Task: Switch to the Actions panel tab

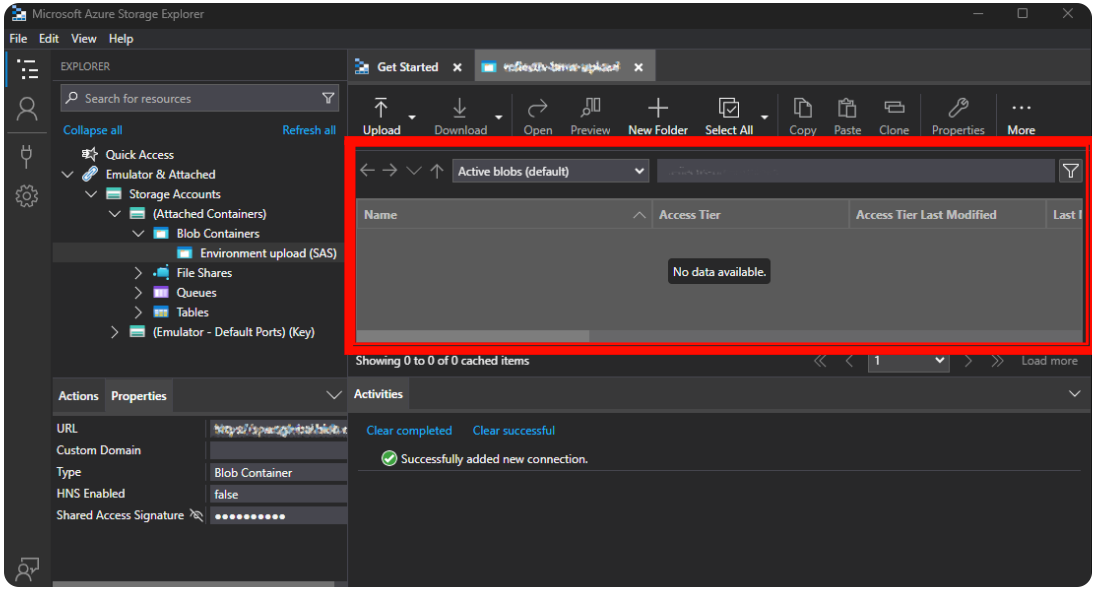Action: pyautogui.click(x=78, y=396)
